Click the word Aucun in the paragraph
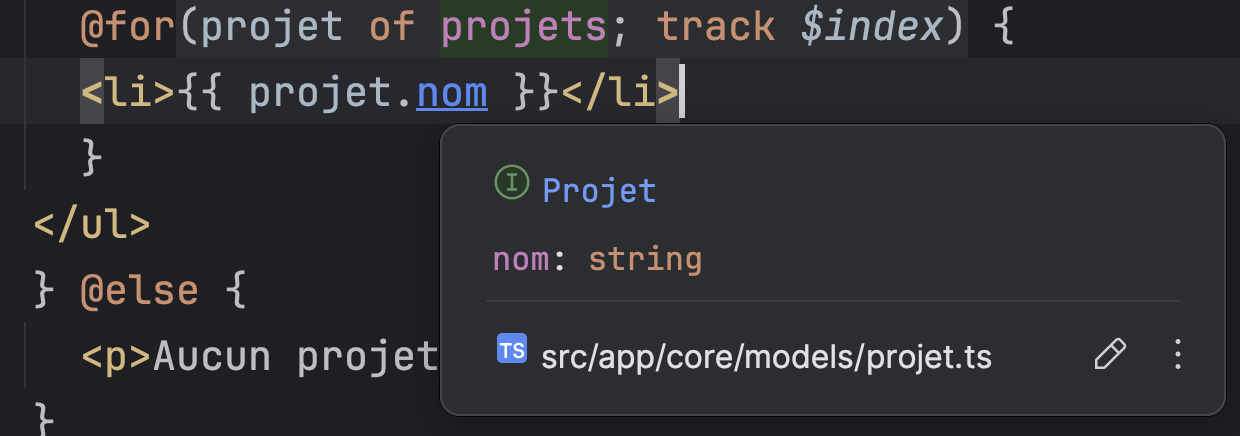The height and width of the screenshot is (436, 1240). pyautogui.click(x=216, y=356)
